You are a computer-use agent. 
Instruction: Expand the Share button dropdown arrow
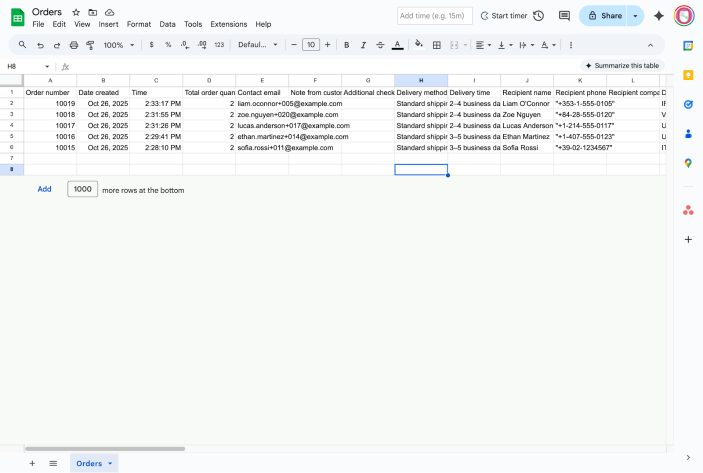[635, 16]
